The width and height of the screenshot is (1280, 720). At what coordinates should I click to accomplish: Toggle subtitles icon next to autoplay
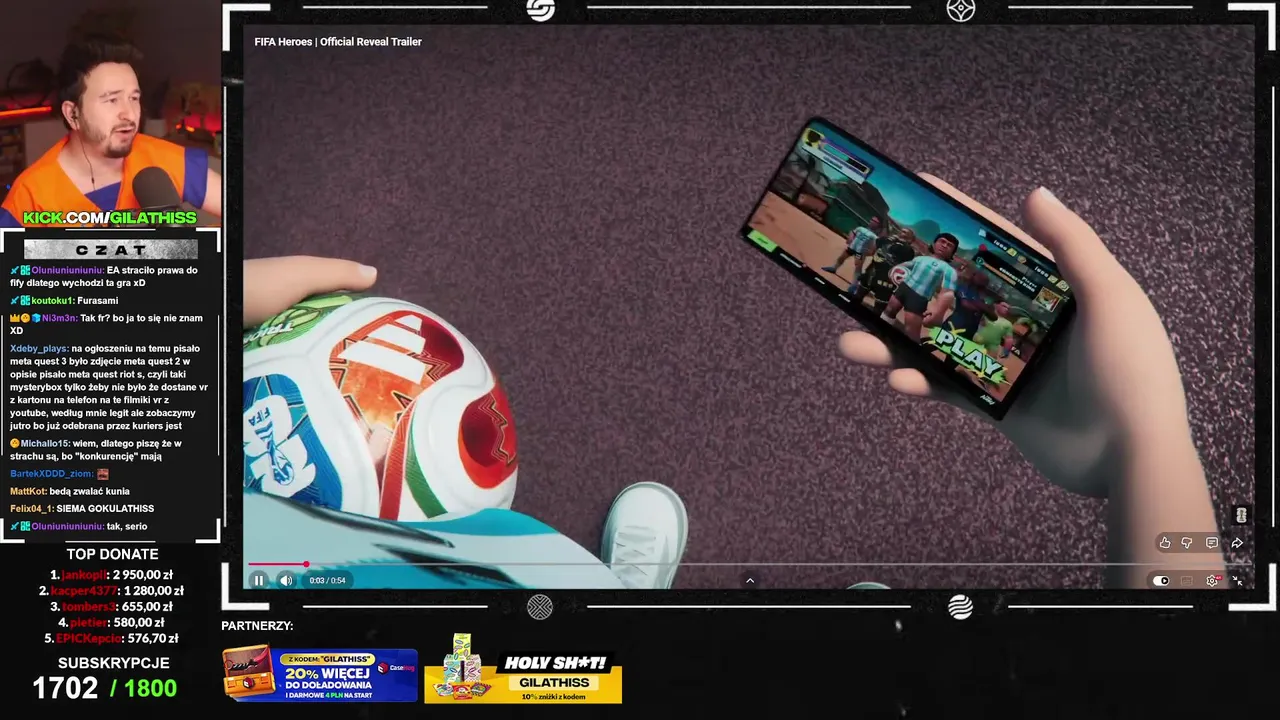click(x=1187, y=581)
